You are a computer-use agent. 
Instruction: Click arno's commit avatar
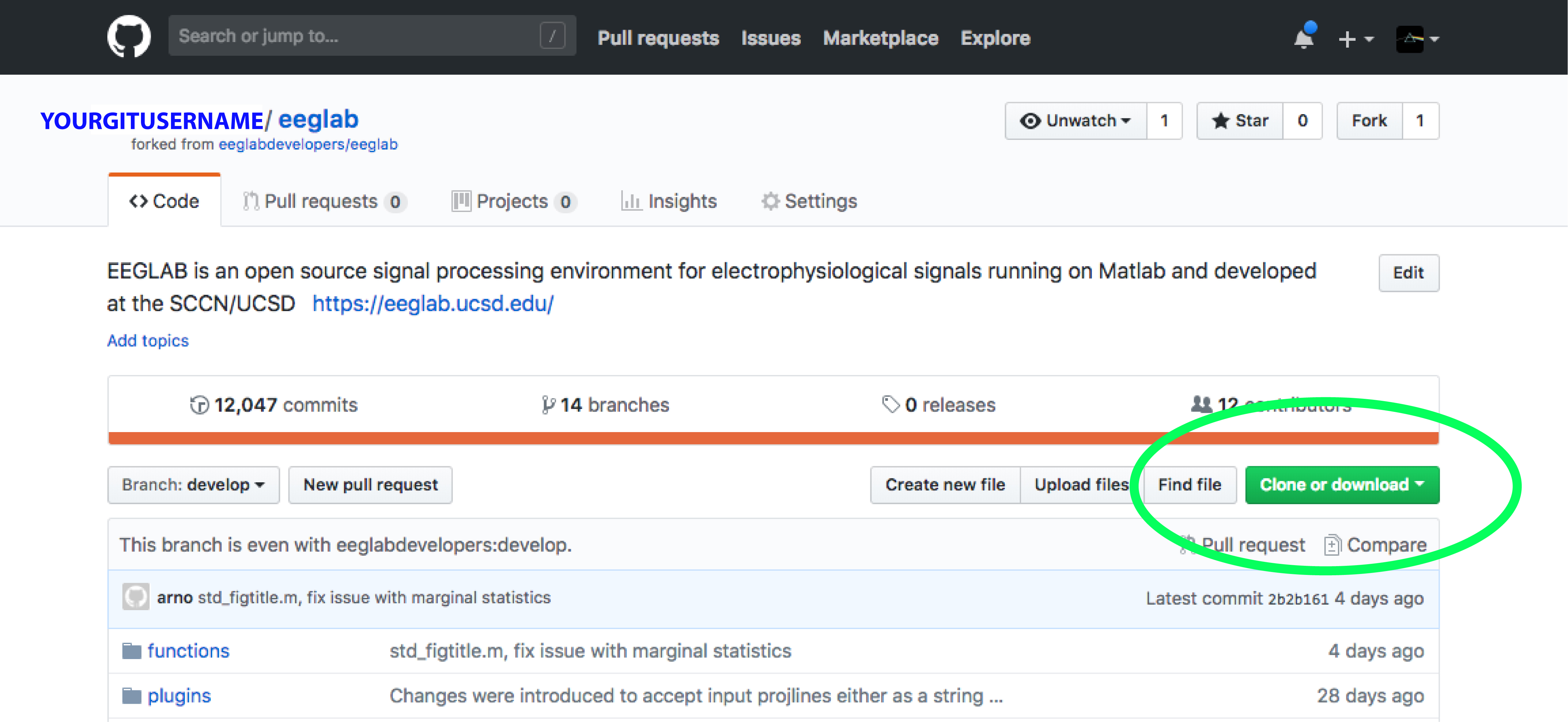coord(136,597)
